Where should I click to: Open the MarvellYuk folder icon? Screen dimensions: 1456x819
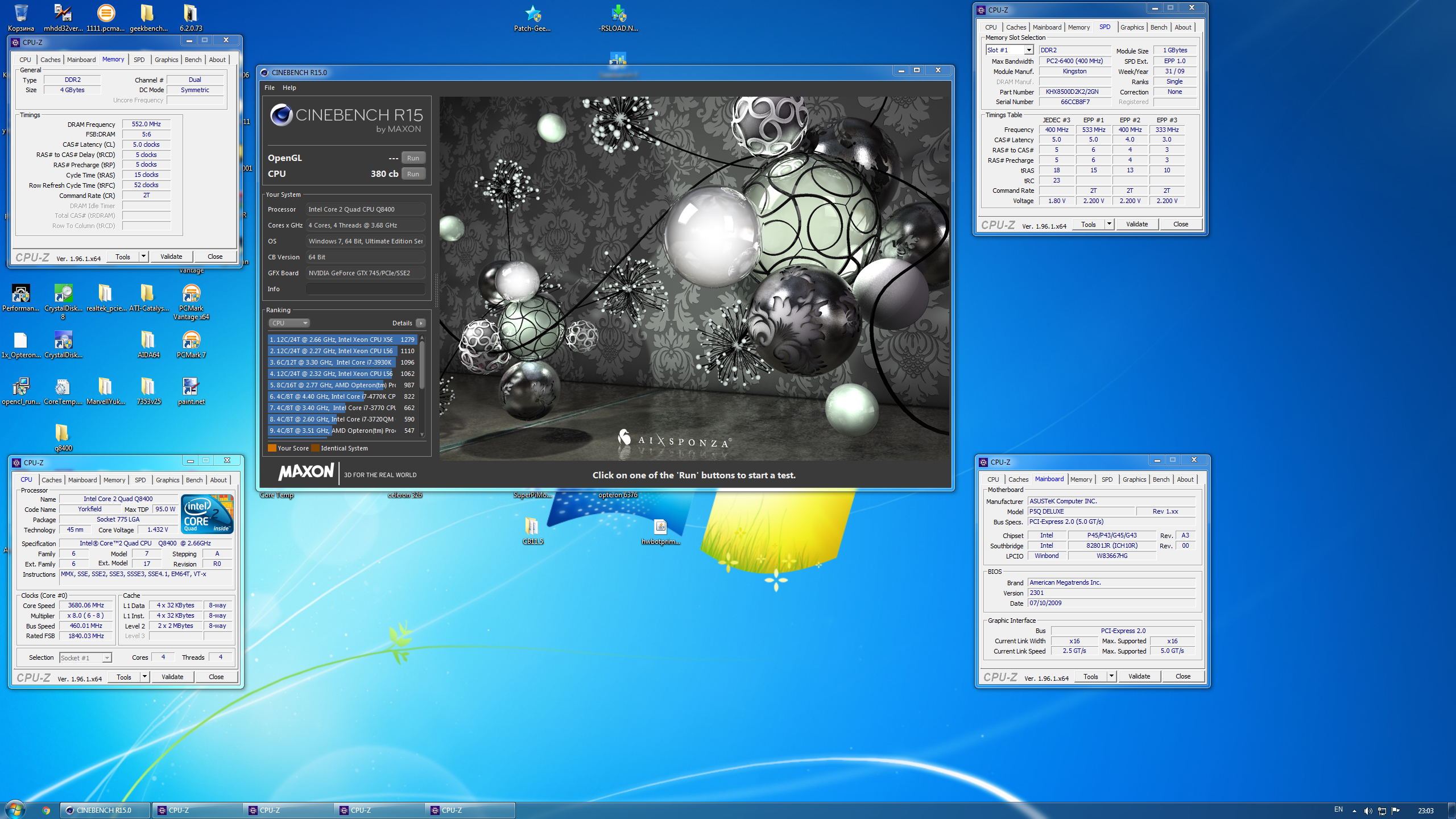click(106, 391)
